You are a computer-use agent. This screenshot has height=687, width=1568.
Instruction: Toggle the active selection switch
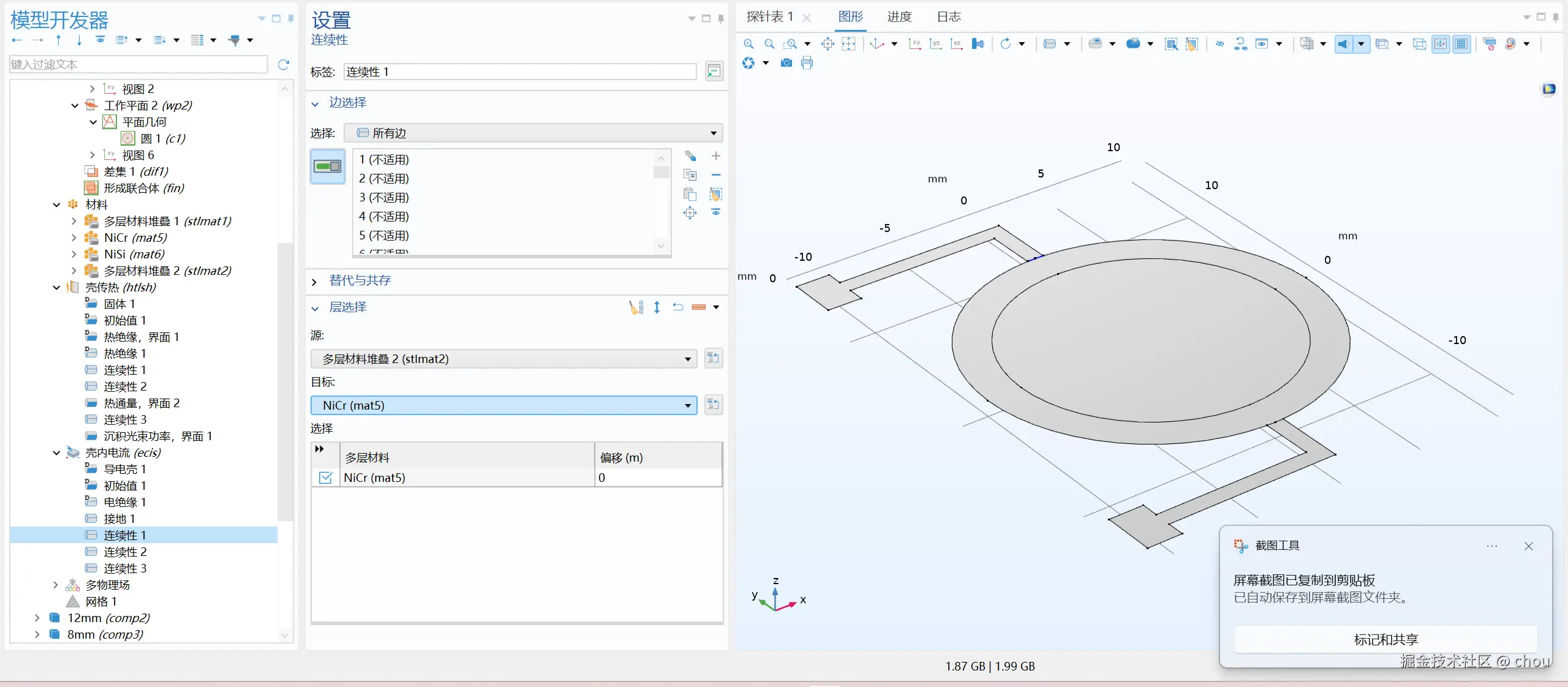coord(328,167)
